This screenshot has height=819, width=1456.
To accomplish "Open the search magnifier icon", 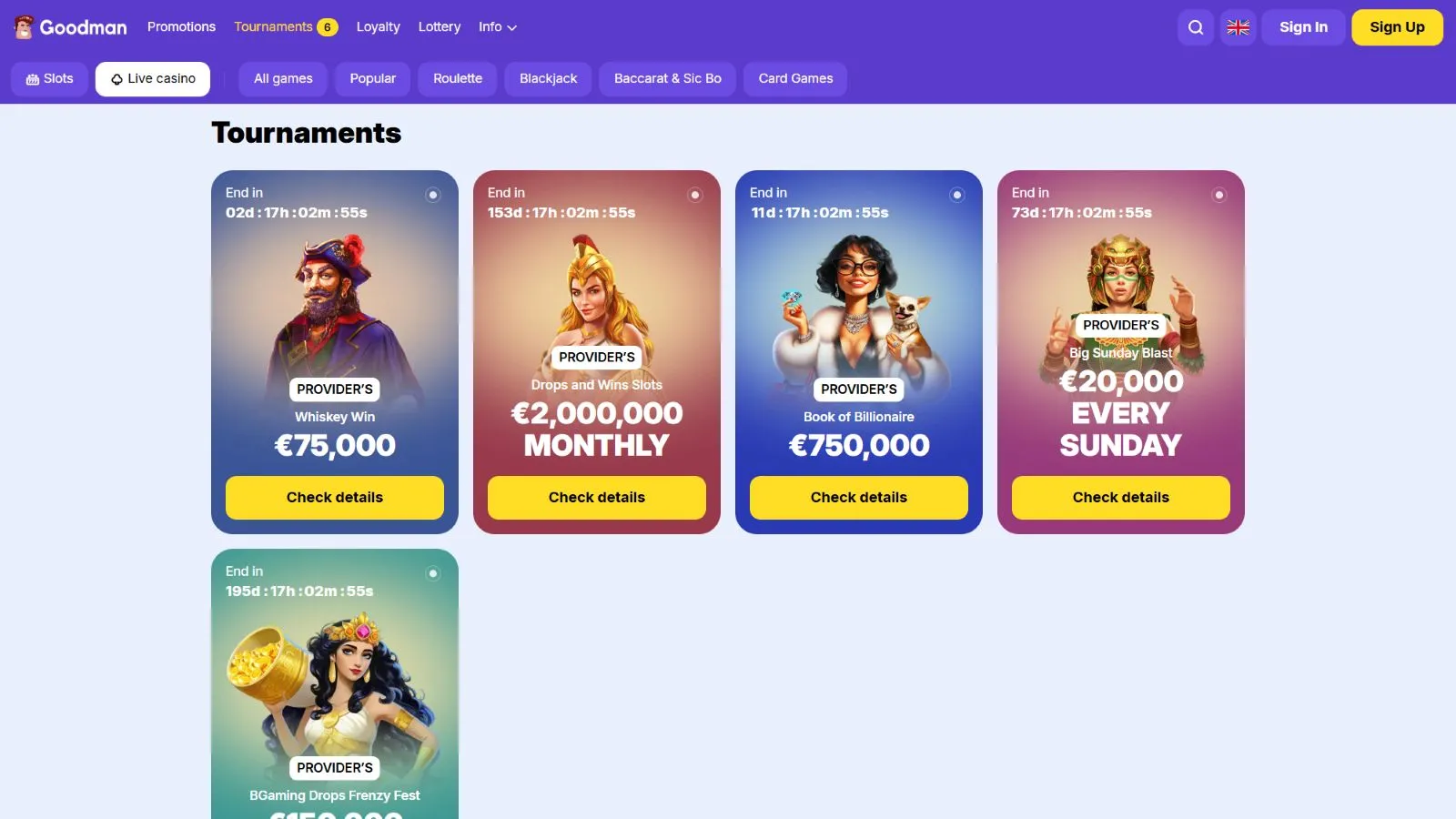I will [x=1196, y=27].
